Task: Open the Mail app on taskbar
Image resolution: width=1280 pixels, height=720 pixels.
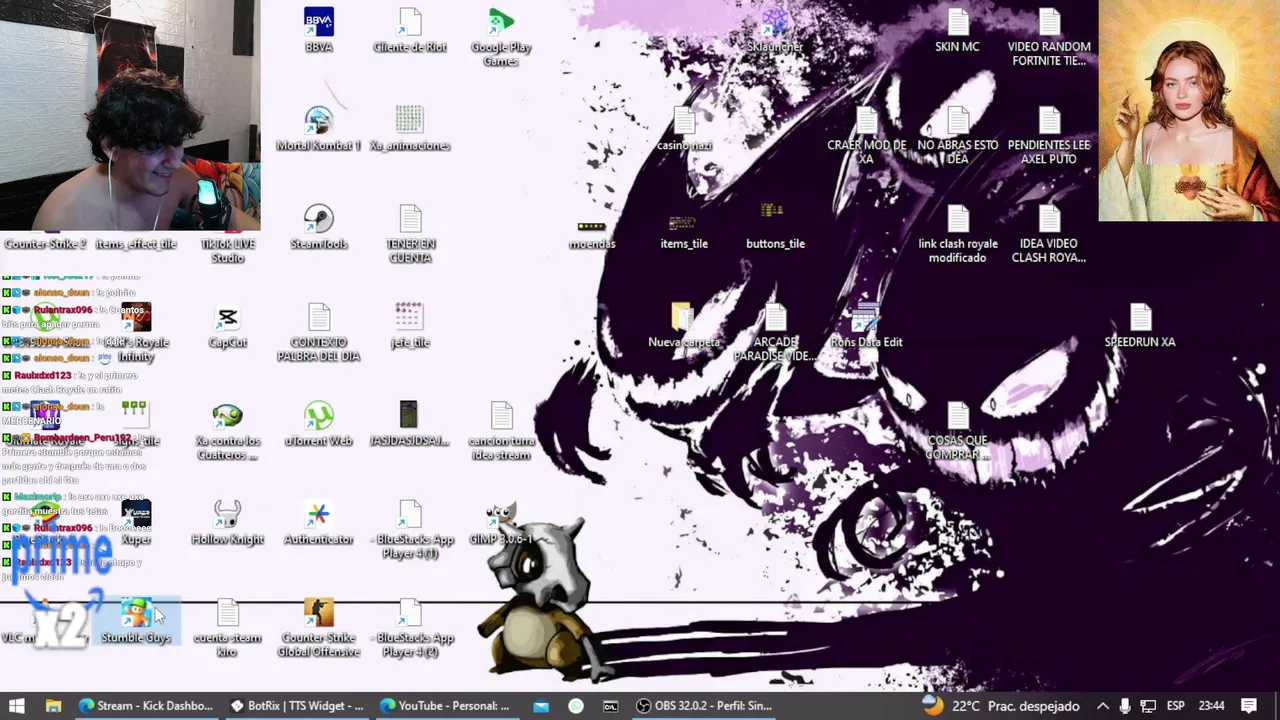Action: pos(541,705)
